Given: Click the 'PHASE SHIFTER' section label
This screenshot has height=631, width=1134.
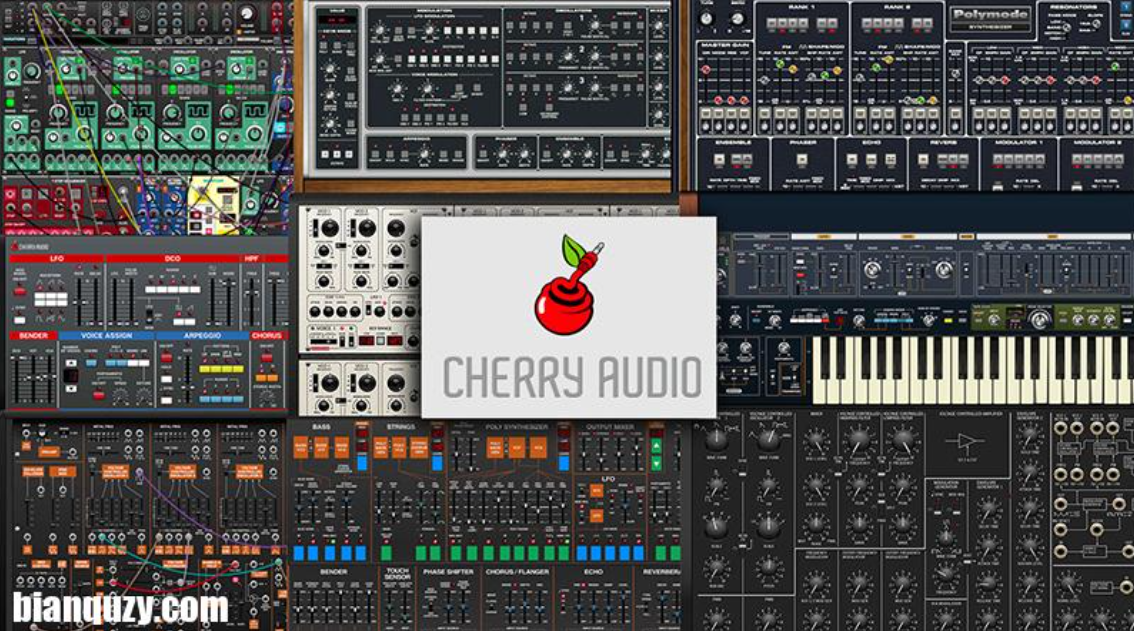Looking at the screenshot, I should point(448,572).
